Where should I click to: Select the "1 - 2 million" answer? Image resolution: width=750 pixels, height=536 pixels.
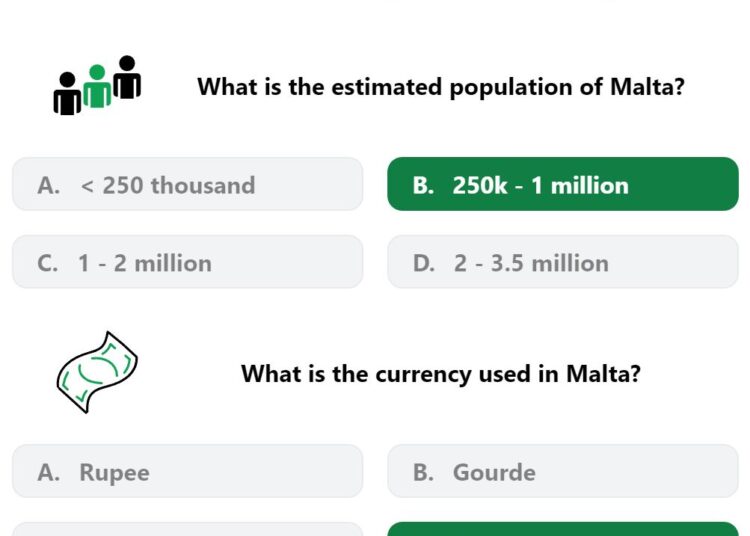click(188, 262)
